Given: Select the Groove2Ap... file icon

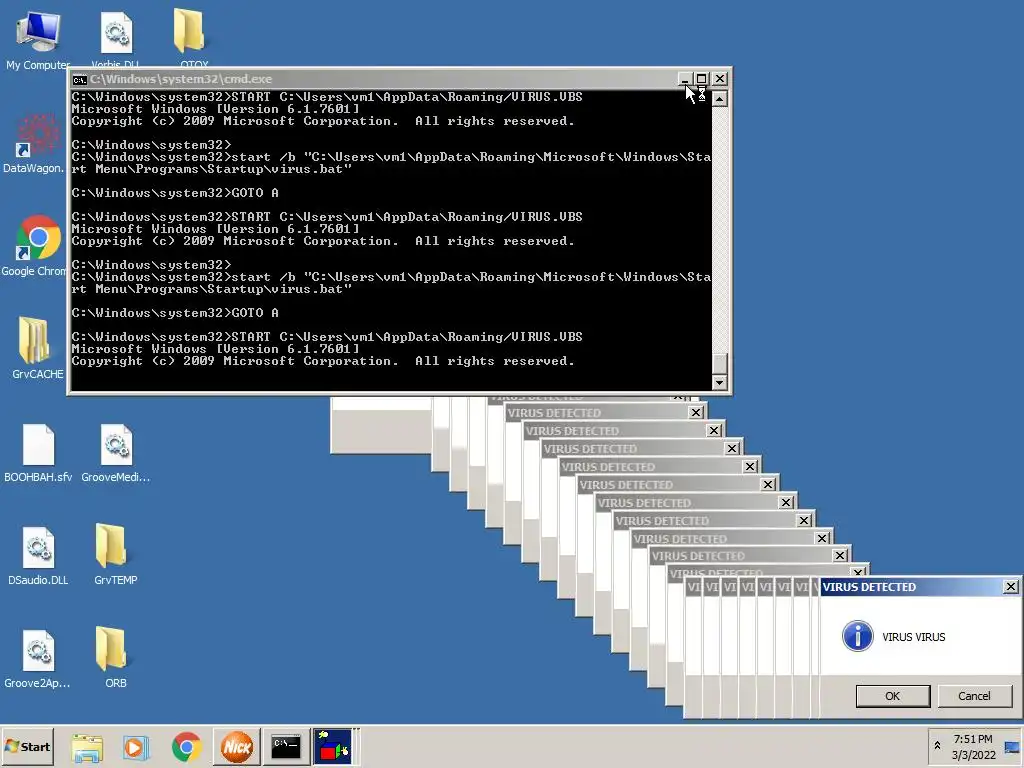Looking at the screenshot, I should pyautogui.click(x=37, y=658).
